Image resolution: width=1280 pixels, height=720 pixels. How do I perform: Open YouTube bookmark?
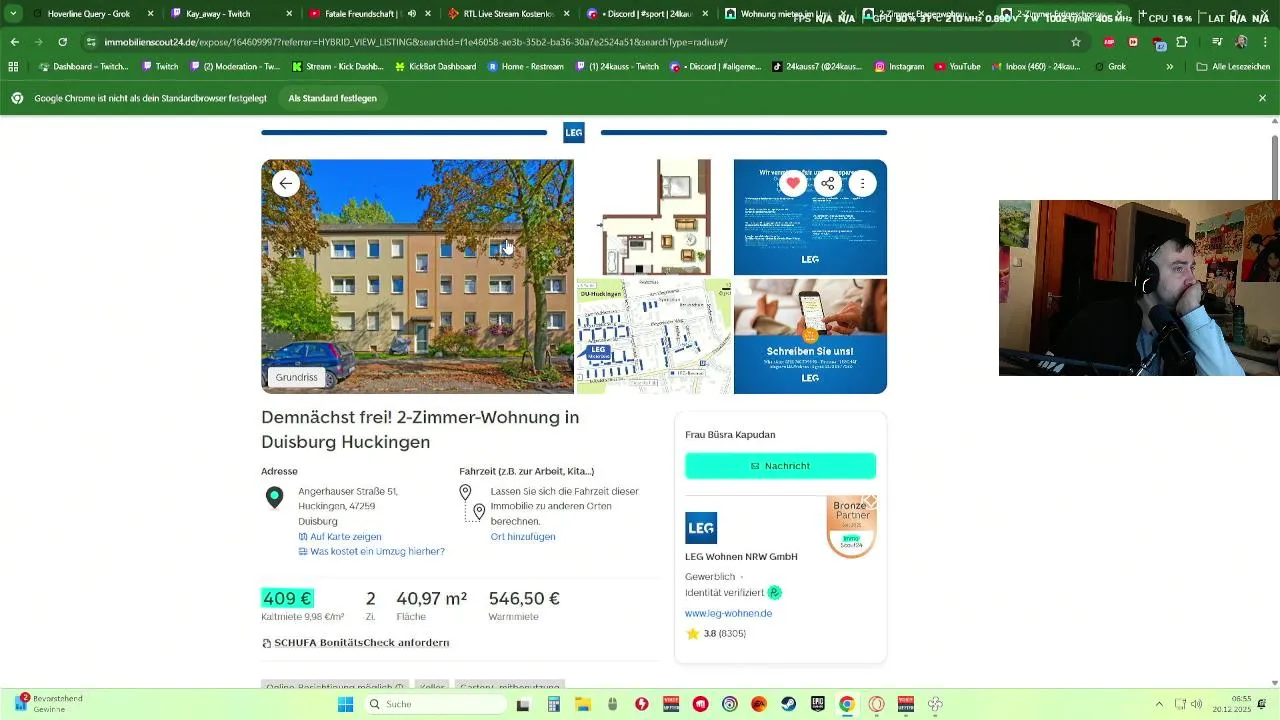tap(958, 66)
